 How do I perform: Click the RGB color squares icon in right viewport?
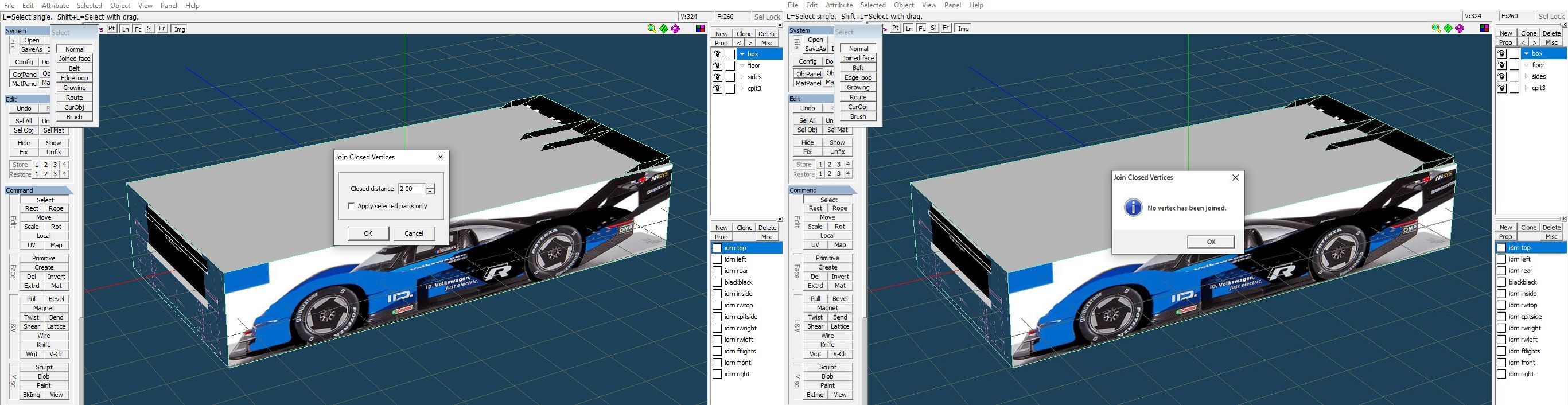point(1485,28)
